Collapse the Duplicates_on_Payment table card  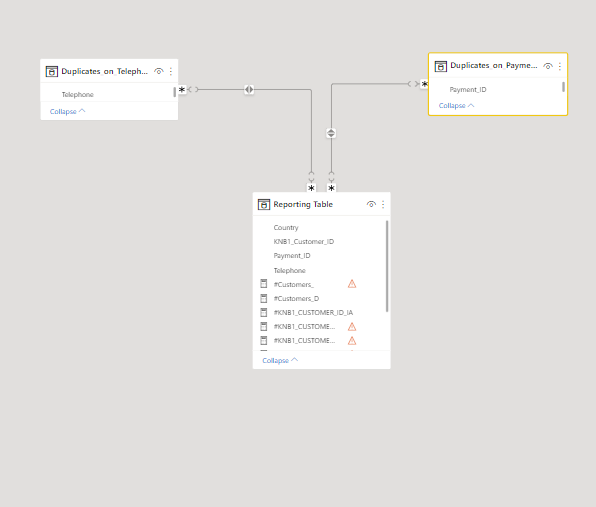click(x=456, y=106)
